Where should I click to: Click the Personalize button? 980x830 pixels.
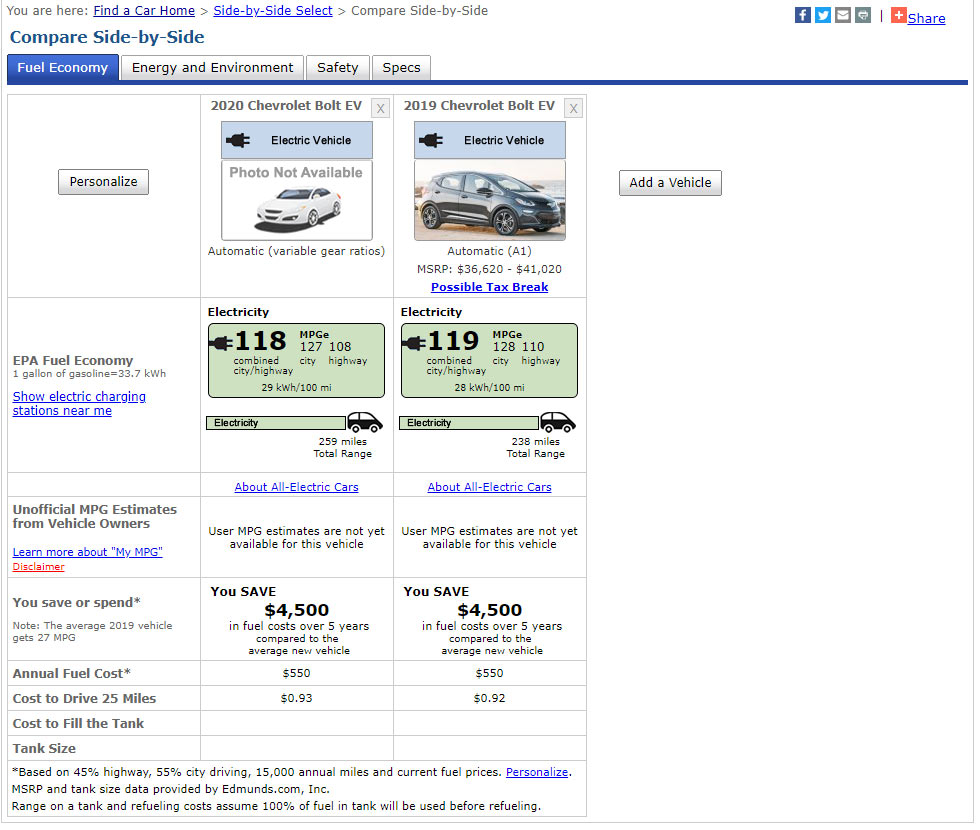[104, 182]
